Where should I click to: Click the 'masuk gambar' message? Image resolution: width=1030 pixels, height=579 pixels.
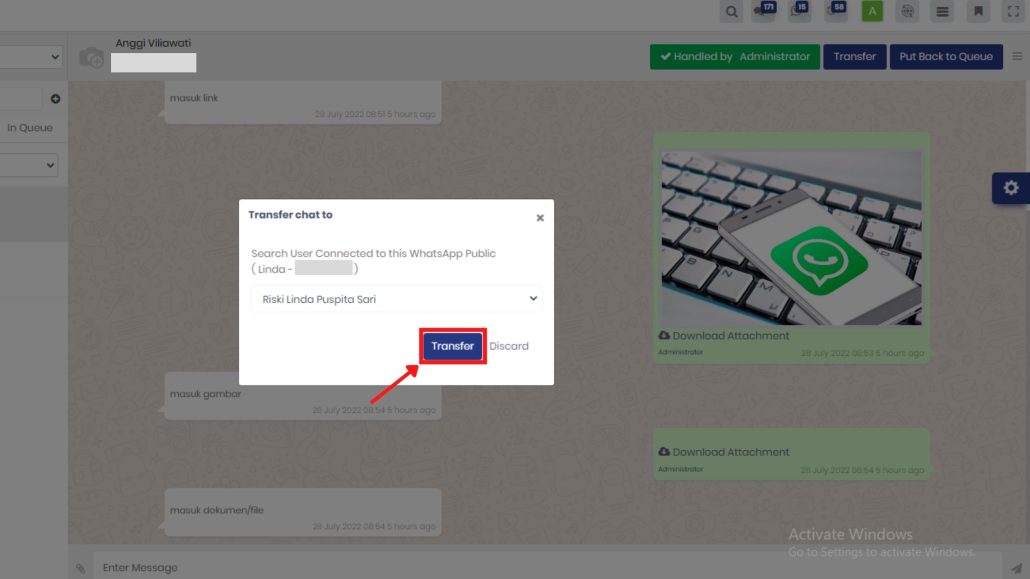302,398
